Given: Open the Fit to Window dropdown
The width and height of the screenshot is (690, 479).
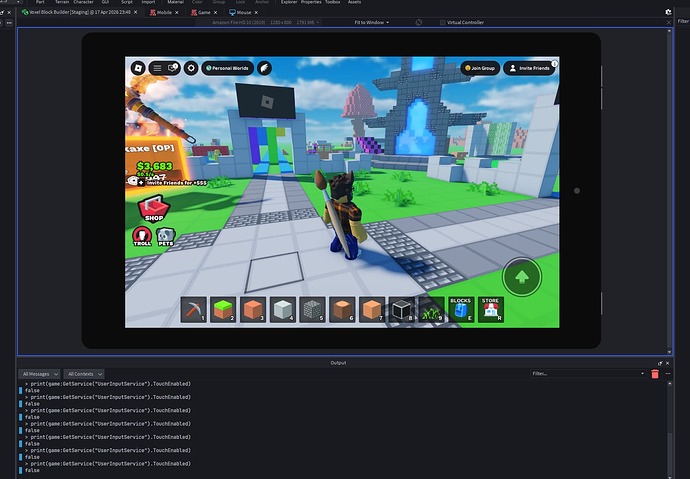Looking at the screenshot, I should pos(372,22).
